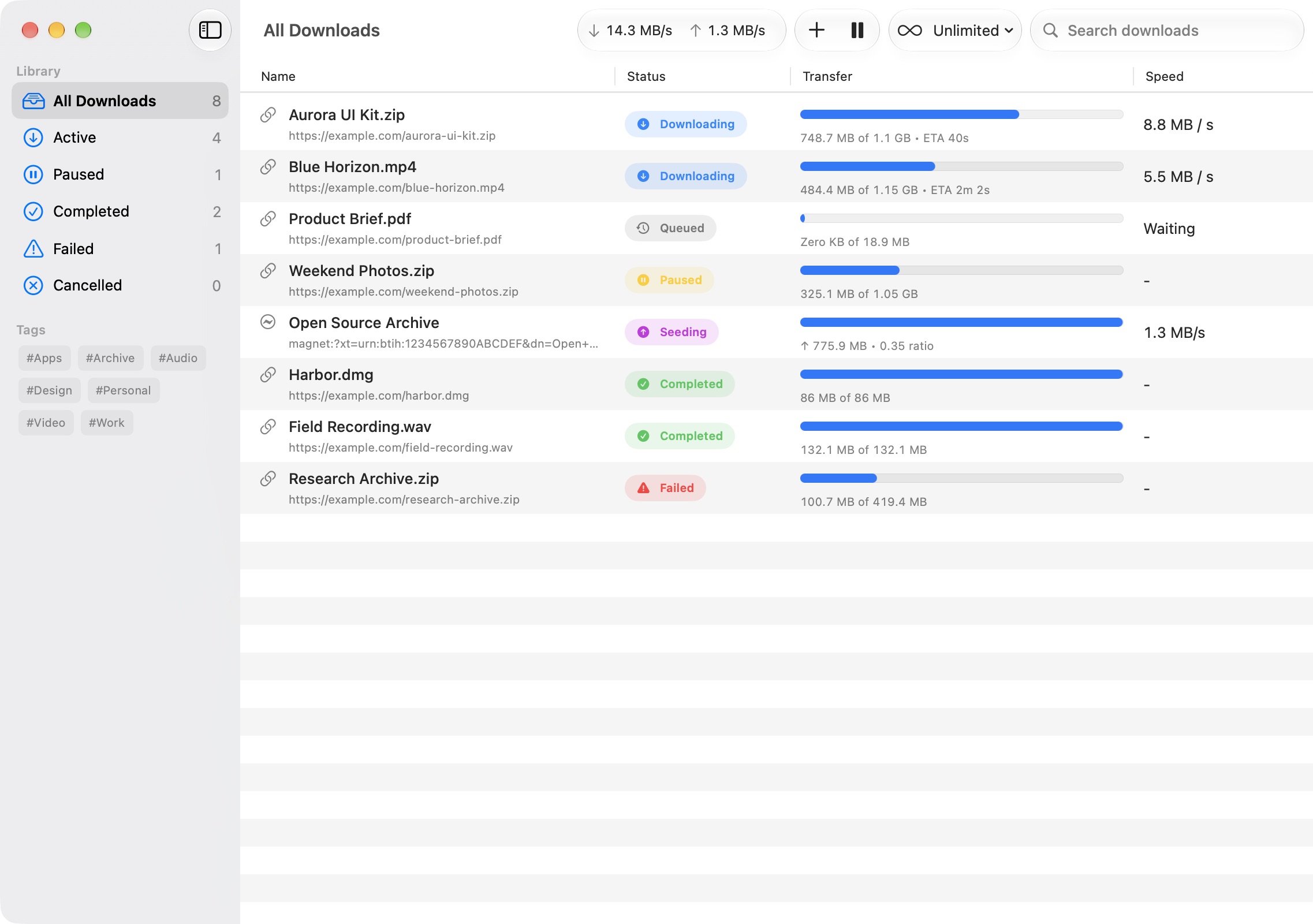Image resolution: width=1313 pixels, height=924 pixels.
Task: Click link icon beside Research Archive.zip
Action: pos(268,478)
